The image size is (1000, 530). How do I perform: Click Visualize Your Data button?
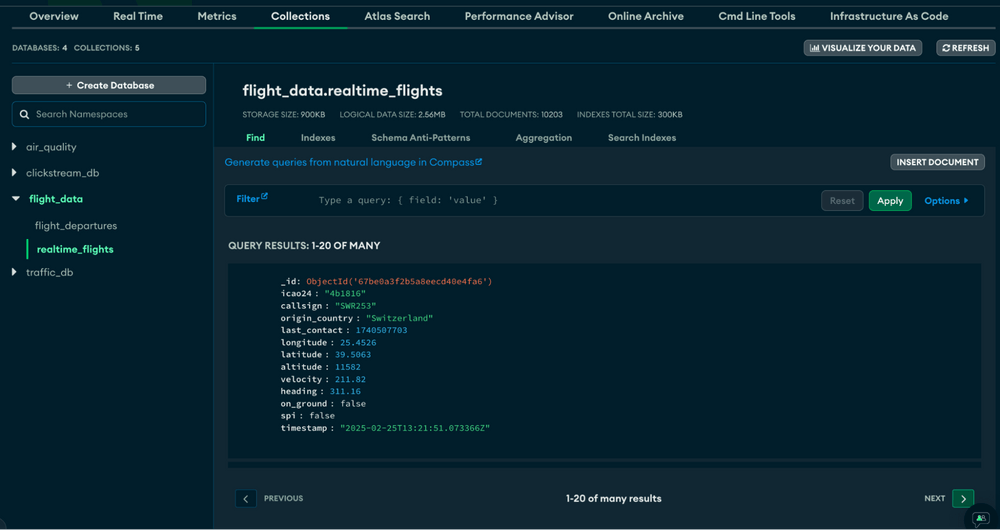(863, 48)
